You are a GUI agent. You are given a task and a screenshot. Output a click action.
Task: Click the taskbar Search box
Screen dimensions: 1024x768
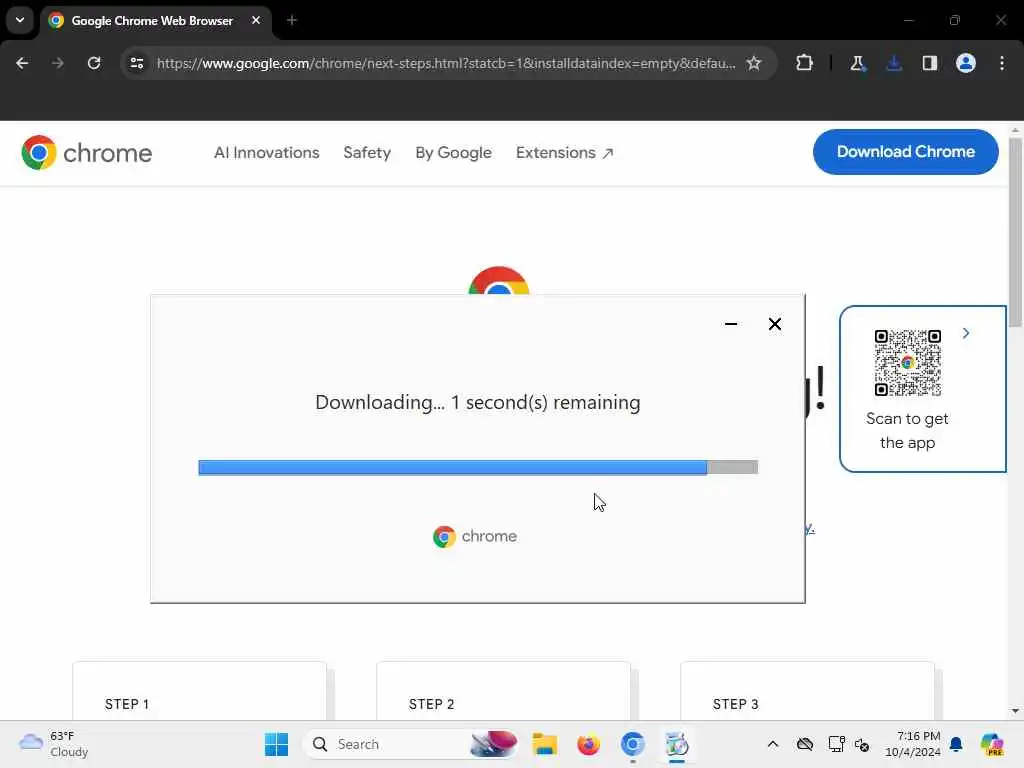tap(411, 744)
